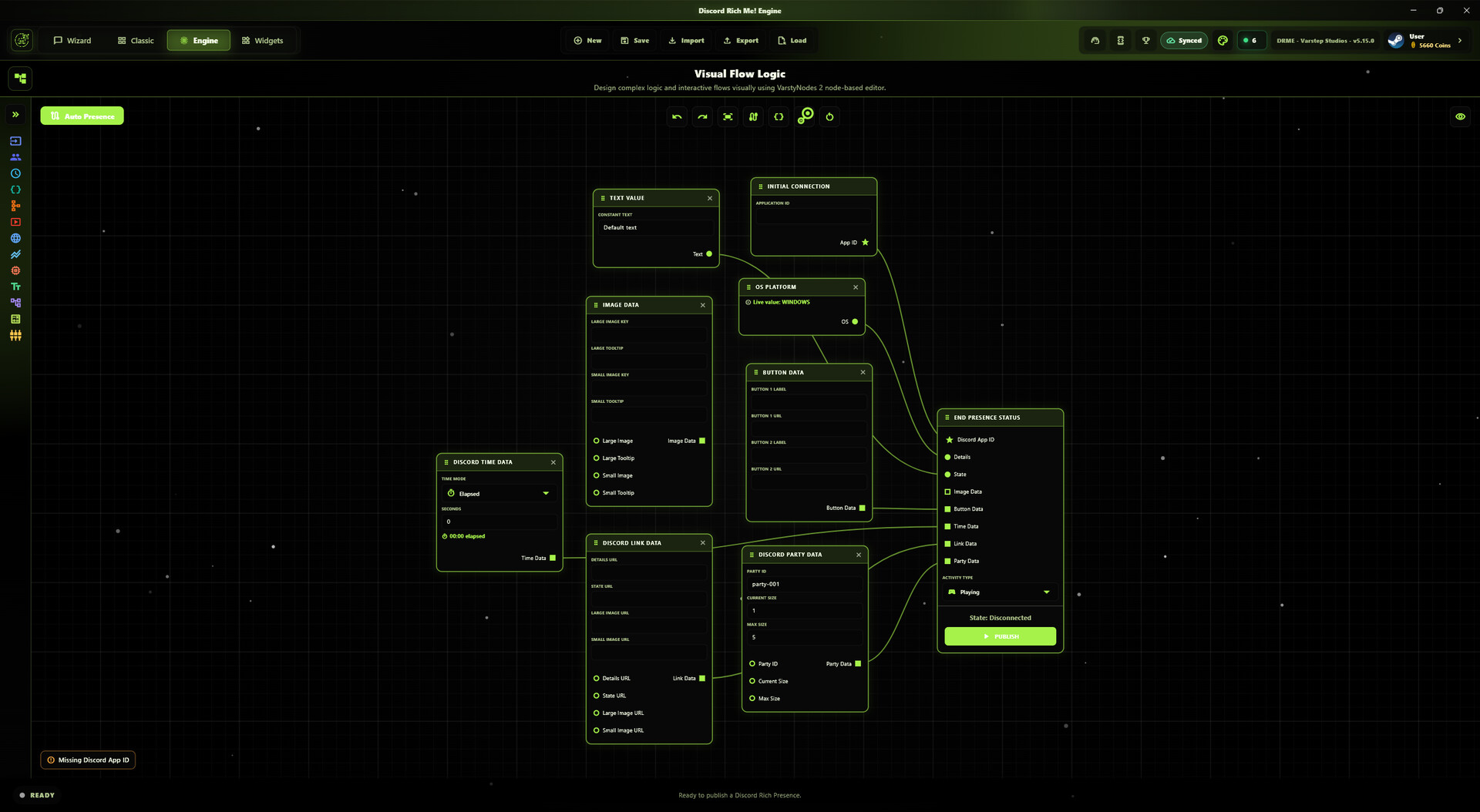Screen dimensions: 1480x812
Task: Click the Synced cloud status button
Action: [1184, 41]
